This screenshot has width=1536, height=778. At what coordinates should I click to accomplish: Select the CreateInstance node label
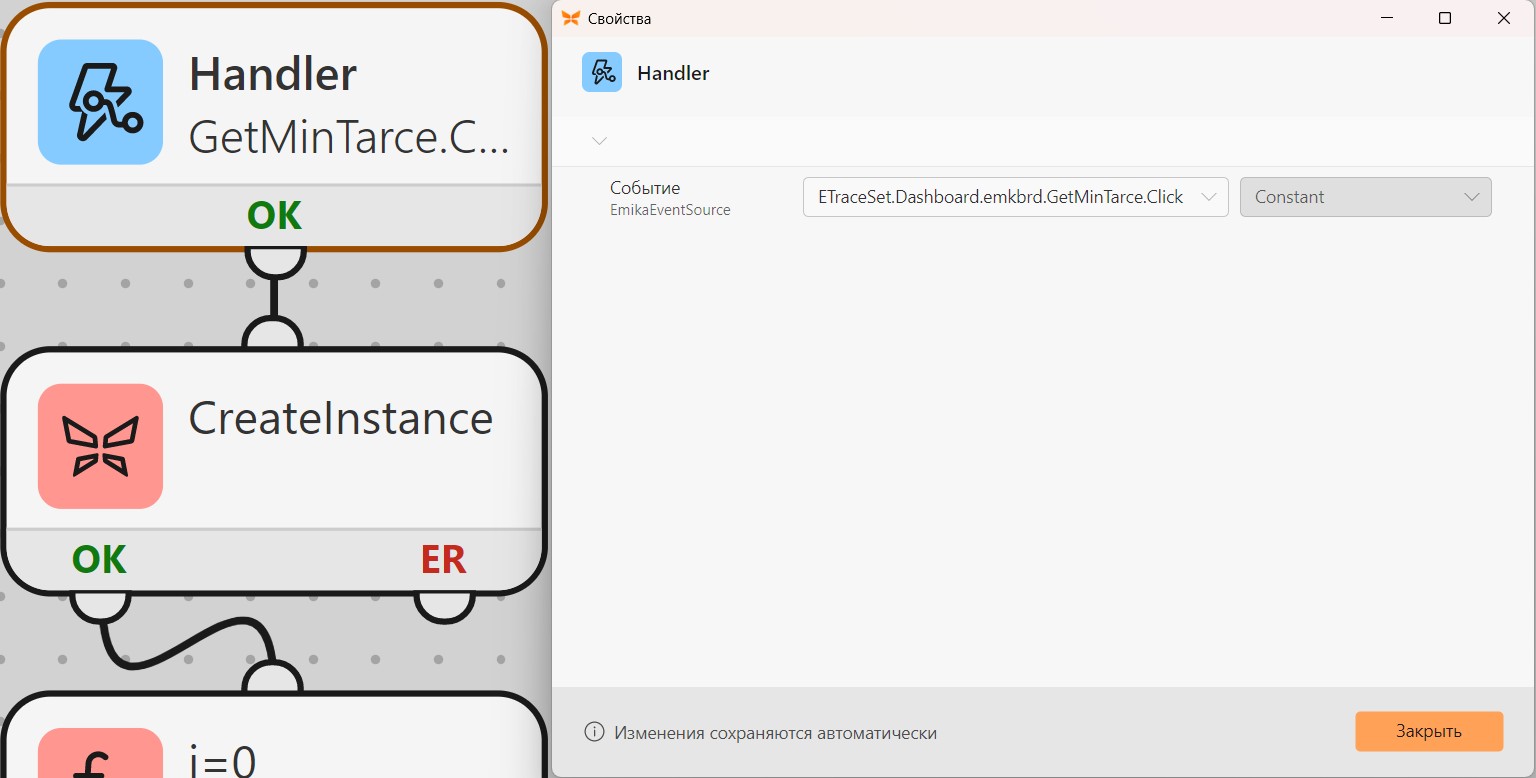point(341,418)
